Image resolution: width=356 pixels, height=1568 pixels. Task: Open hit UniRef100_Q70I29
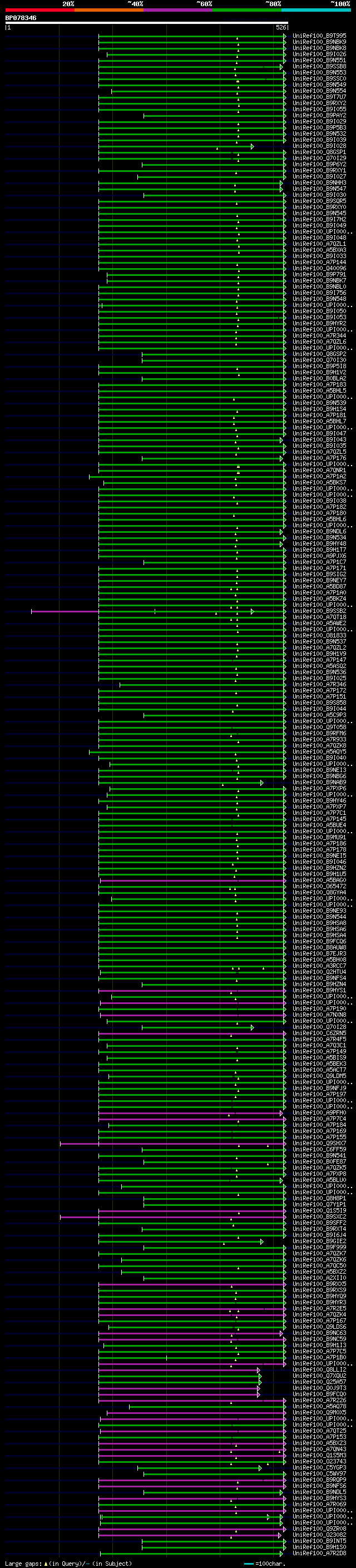(x=319, y=159)
